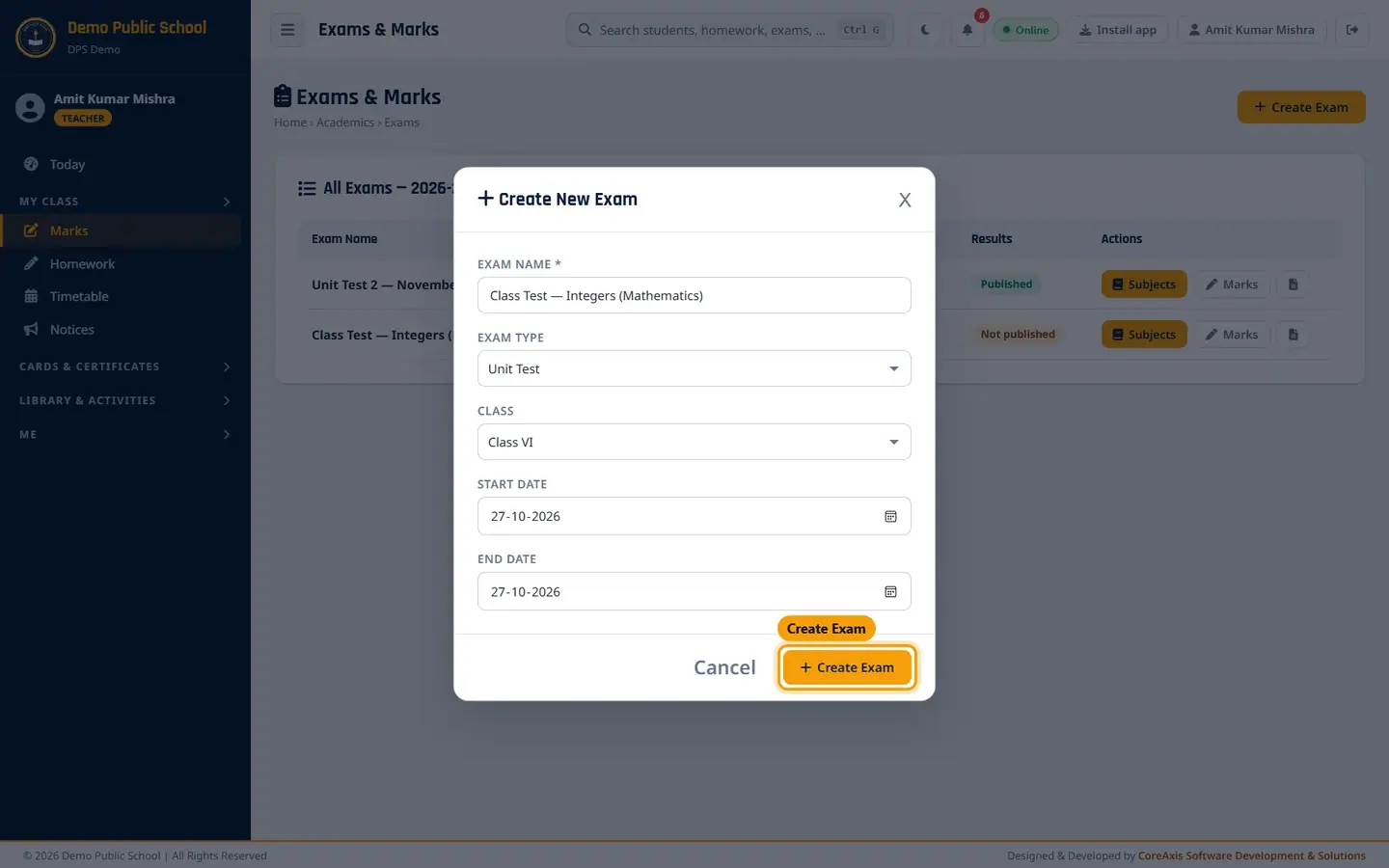Click Cancel in the exam dialog
This screenshot has height=868, width=1389.
pos(724,667)
